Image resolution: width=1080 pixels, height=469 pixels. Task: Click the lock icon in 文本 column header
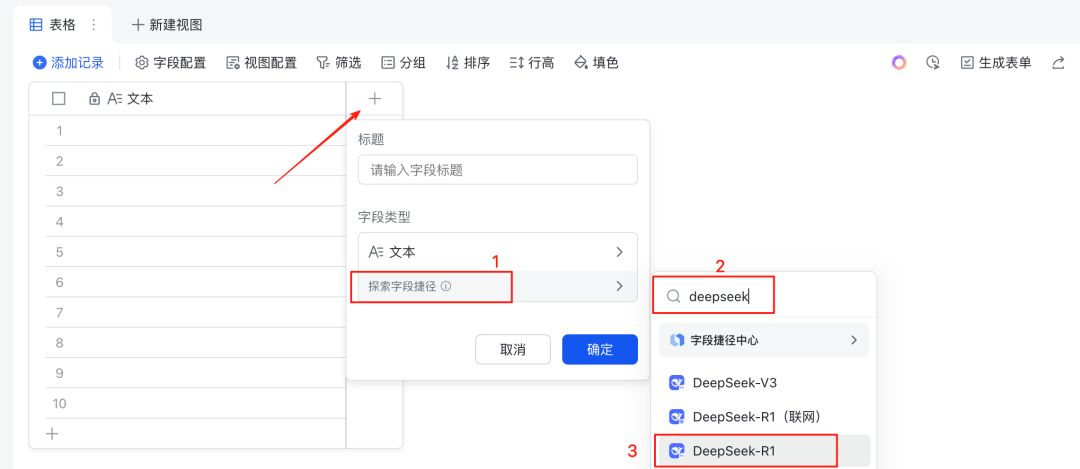coord(94,99)
